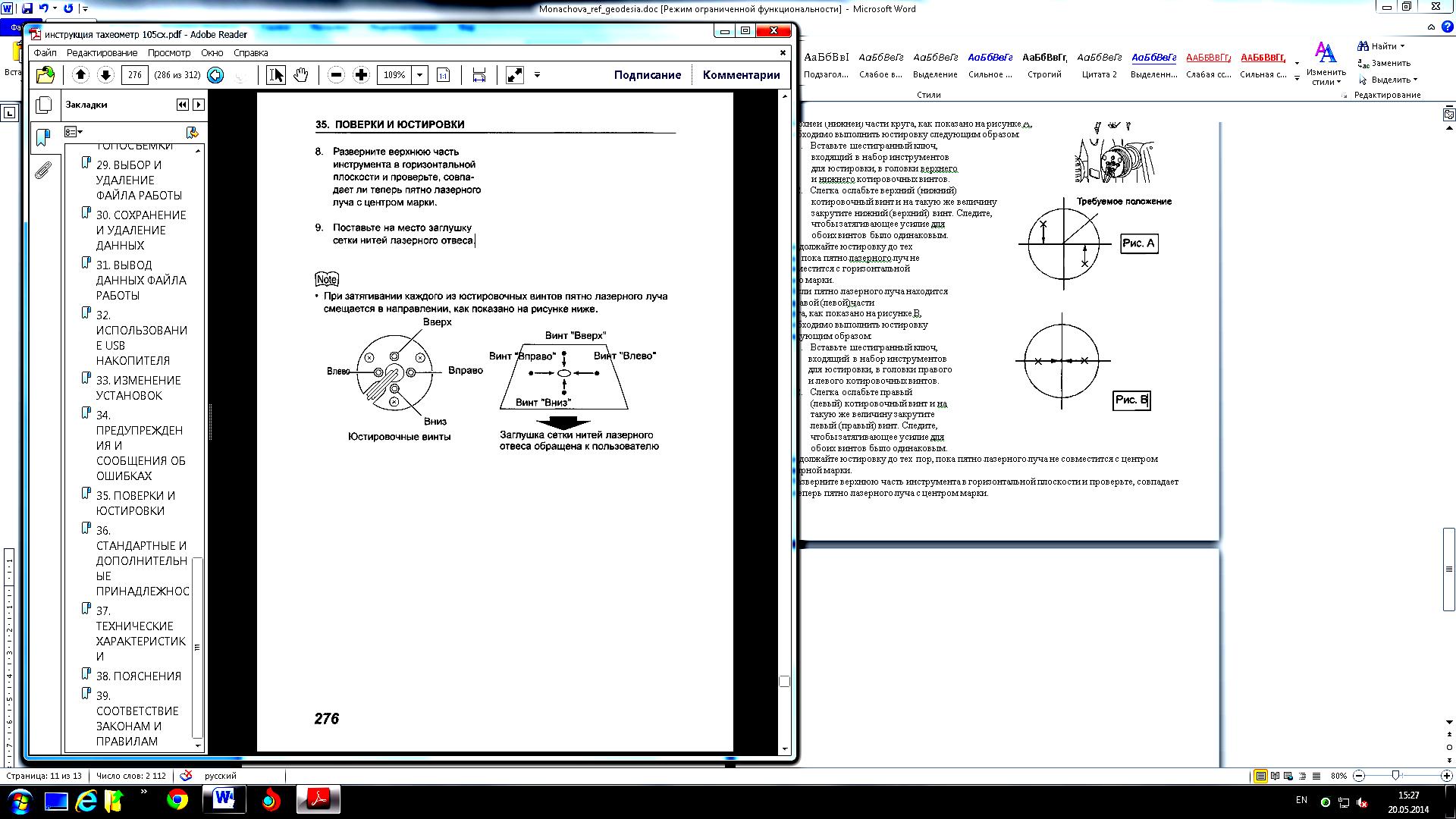1456x819 pixels.
Task: Open the Select (Выделить) dropdown in Word
Action: 1388,80
